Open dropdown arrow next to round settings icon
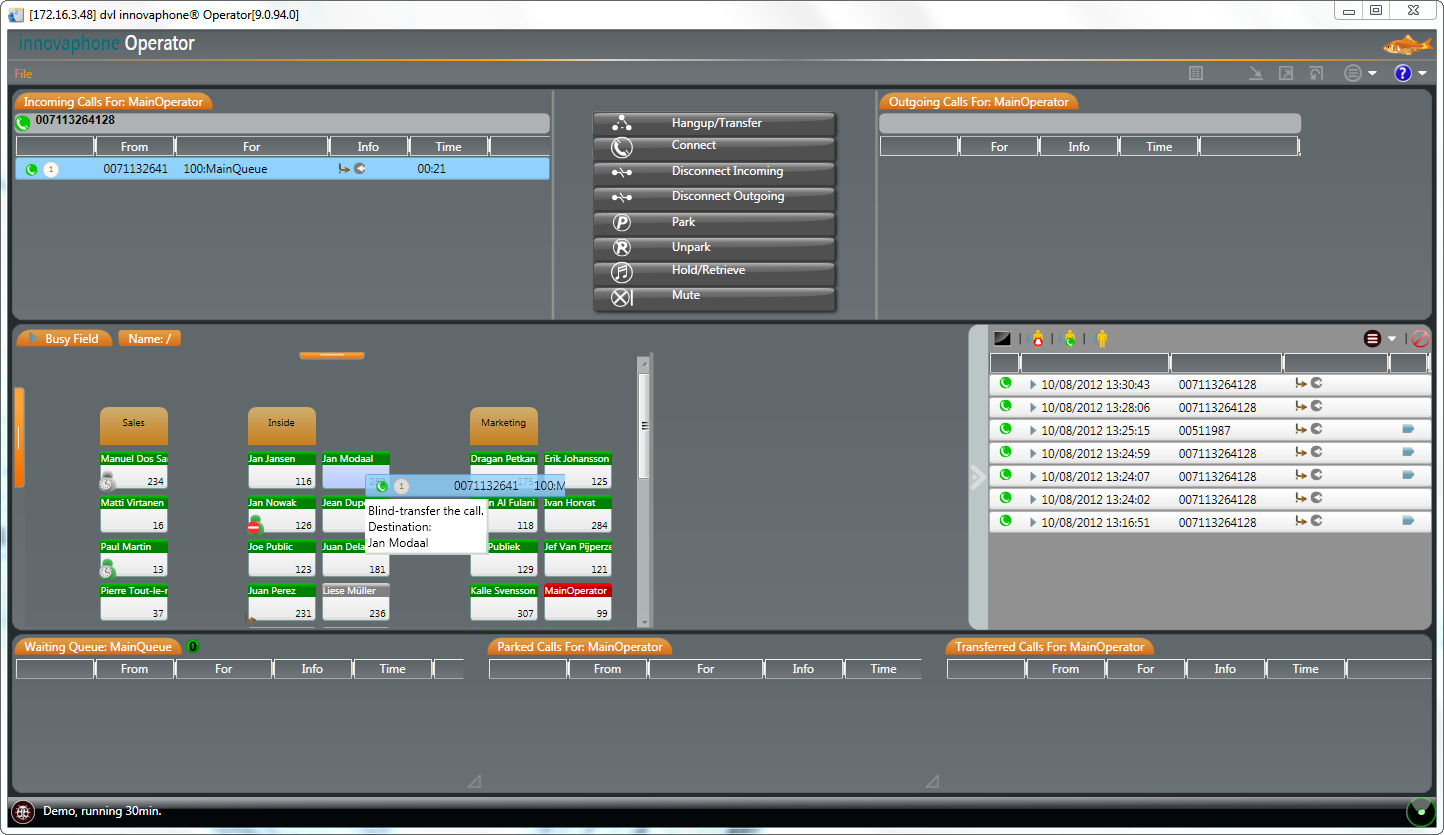This screenshot has height=835, width=1444. pyautogui.click(x=1373, y=74)
